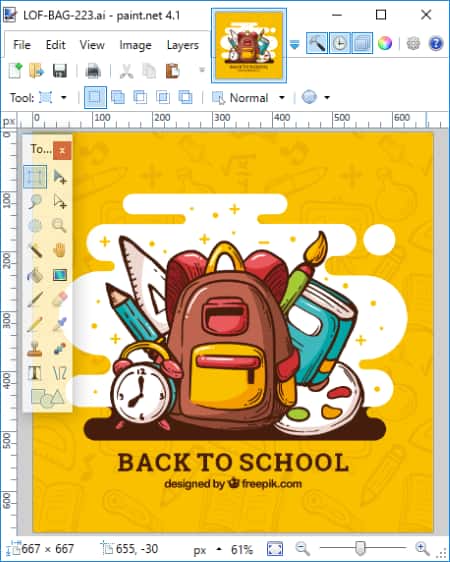The image size is (450, 562).
Task: Choose the Paintbrush tool
Action: point(35,299)
